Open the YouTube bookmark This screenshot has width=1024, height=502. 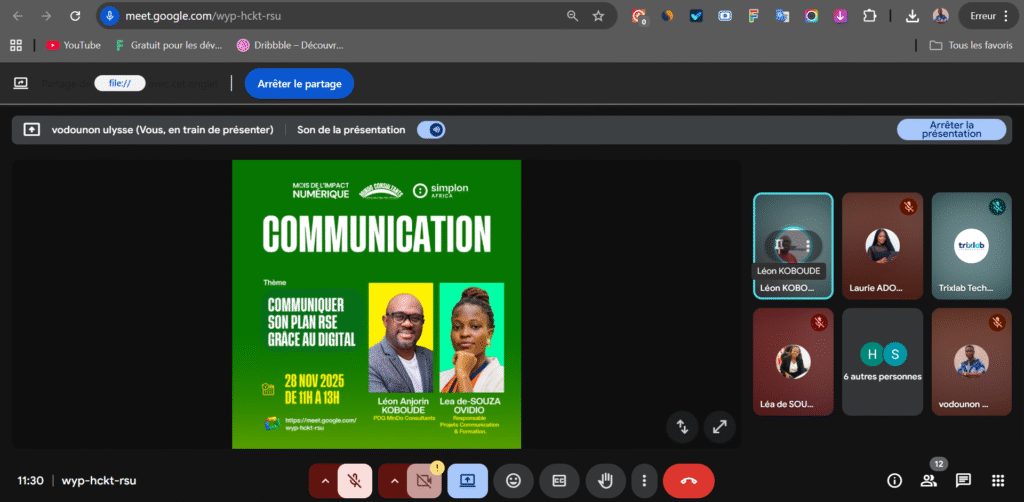coord(73,45)
